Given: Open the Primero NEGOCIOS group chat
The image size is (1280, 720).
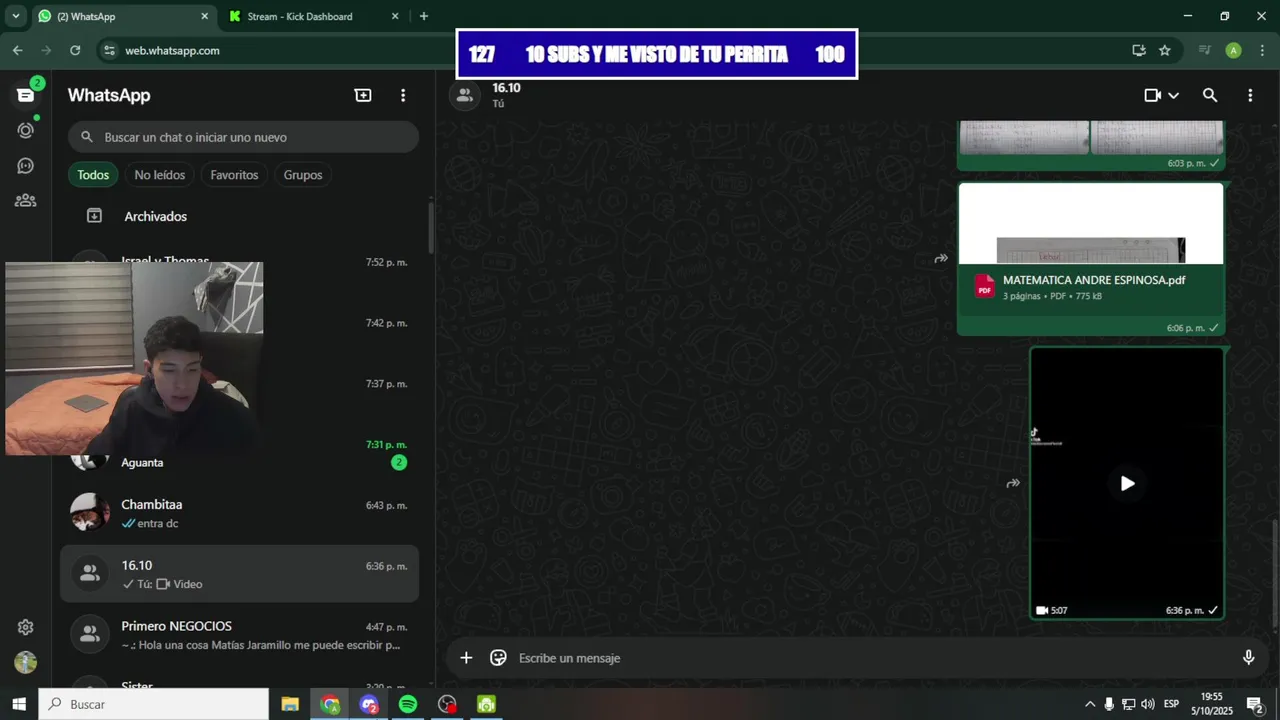Looking at the screenshot, I should click(x=240, y=635).
